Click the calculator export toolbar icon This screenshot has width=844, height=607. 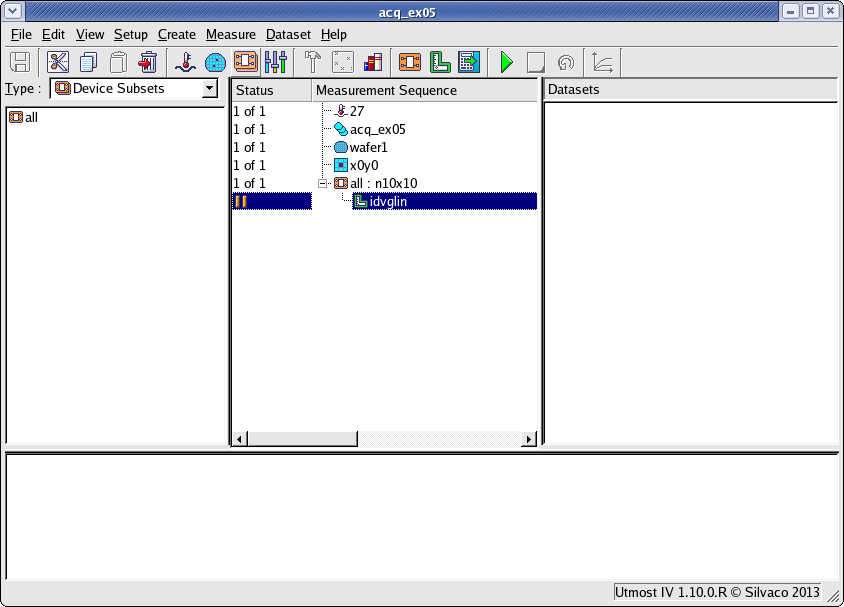pyautogui.click(x=469, y=62)
